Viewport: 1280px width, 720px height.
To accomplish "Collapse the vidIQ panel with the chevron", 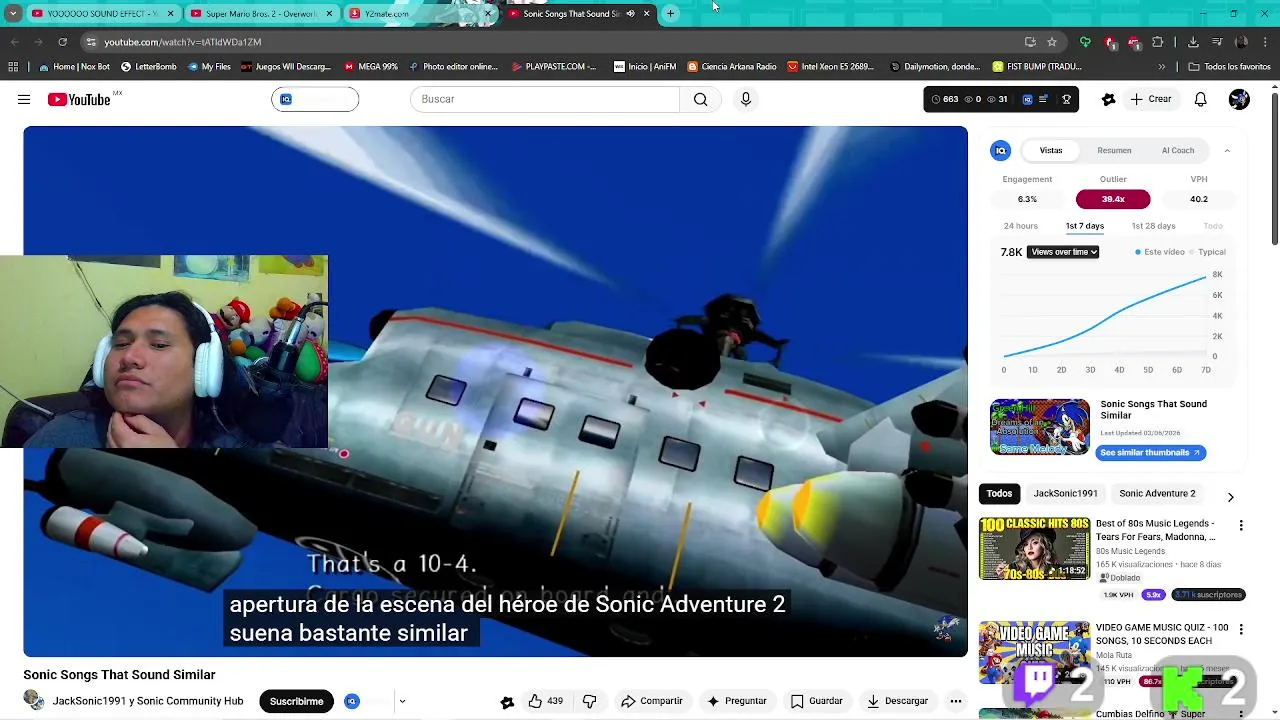I will click(x=1227, y=151).
